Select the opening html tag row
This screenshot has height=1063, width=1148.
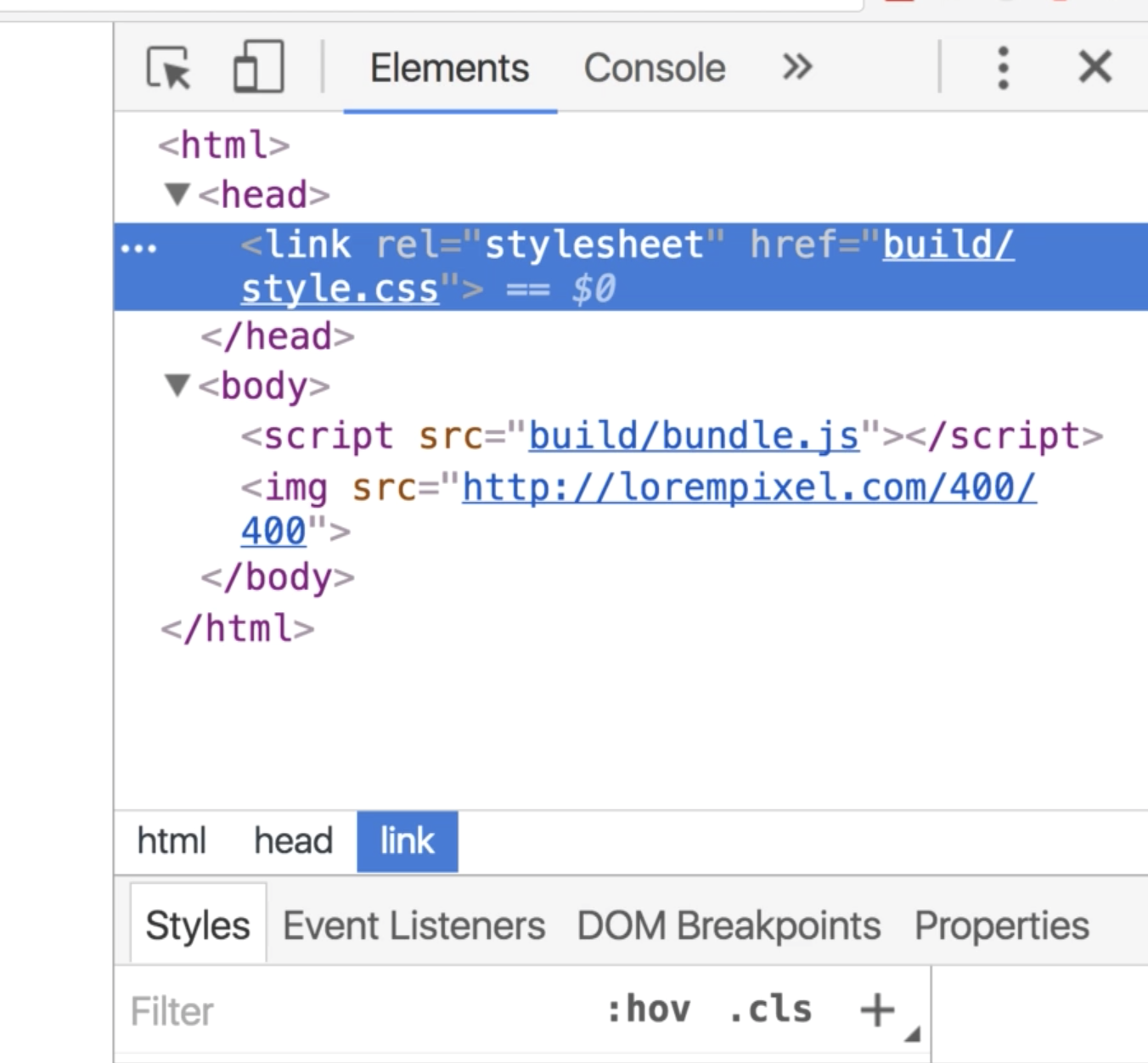tap(224, 145)
